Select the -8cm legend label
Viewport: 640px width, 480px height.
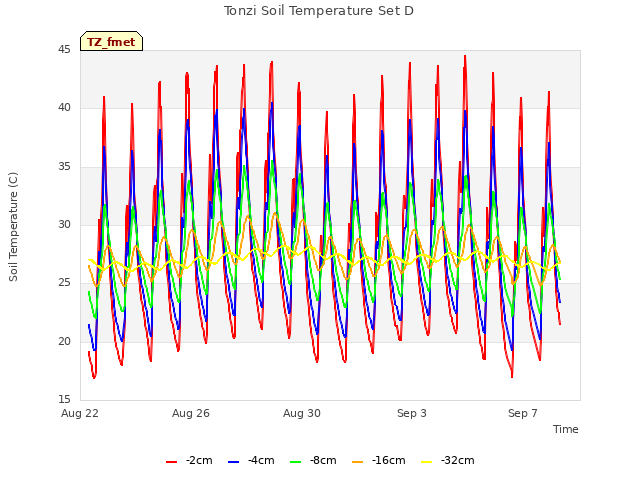(x=323, y=460)
